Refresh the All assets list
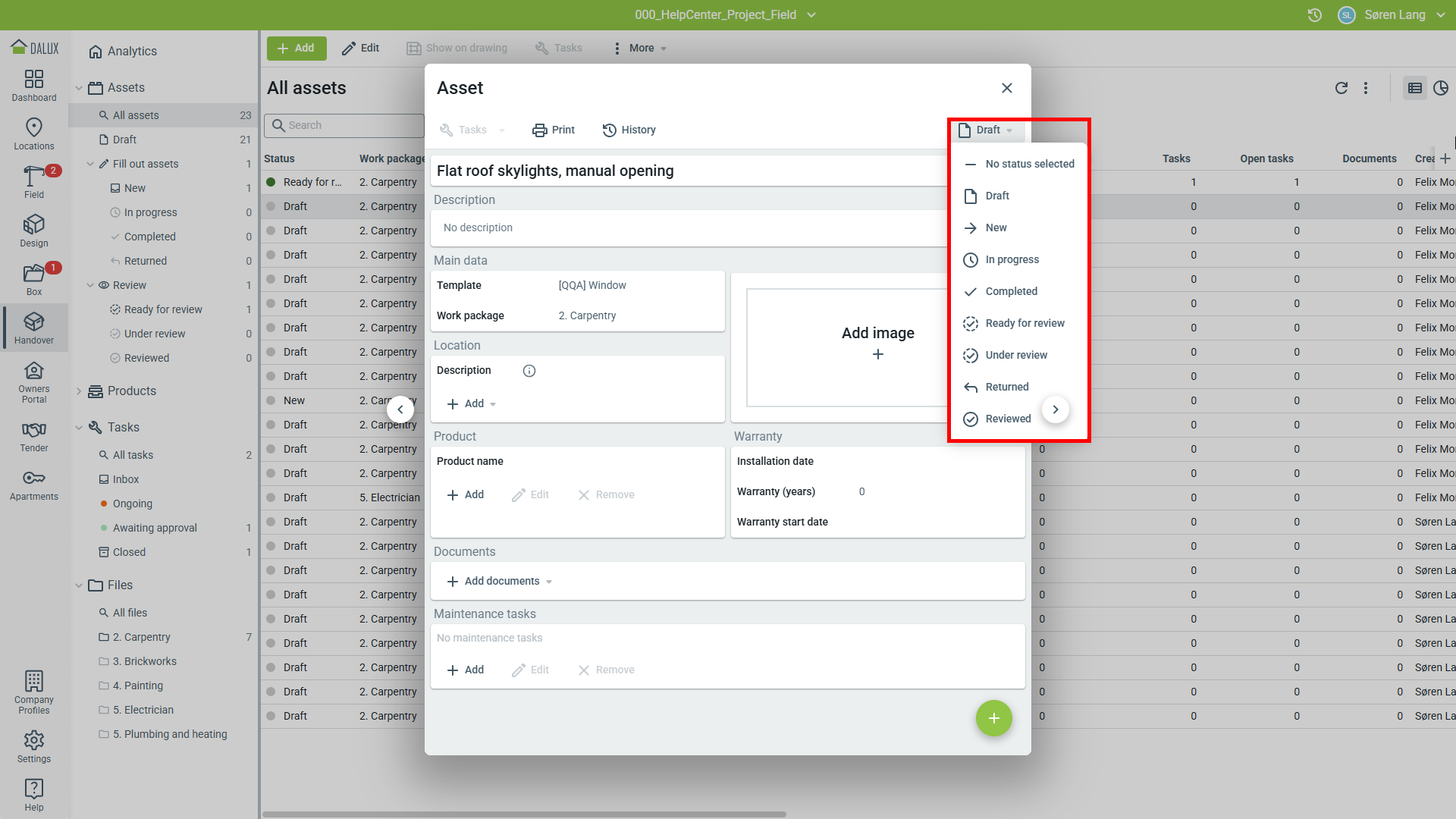 point(1341,88)
